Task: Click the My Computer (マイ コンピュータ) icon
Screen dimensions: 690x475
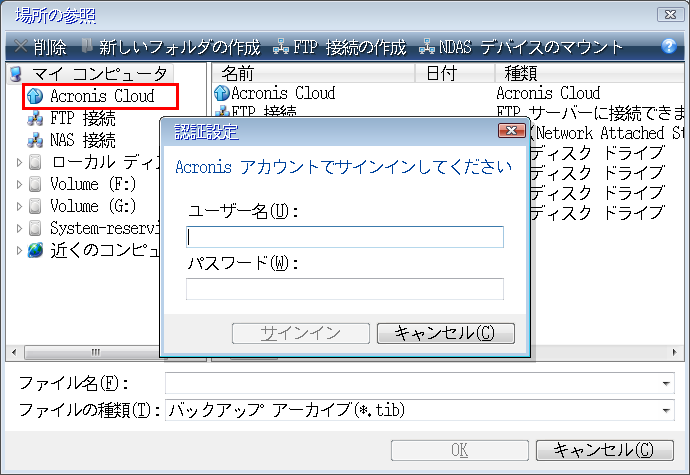Action: (x=16, y=74)
